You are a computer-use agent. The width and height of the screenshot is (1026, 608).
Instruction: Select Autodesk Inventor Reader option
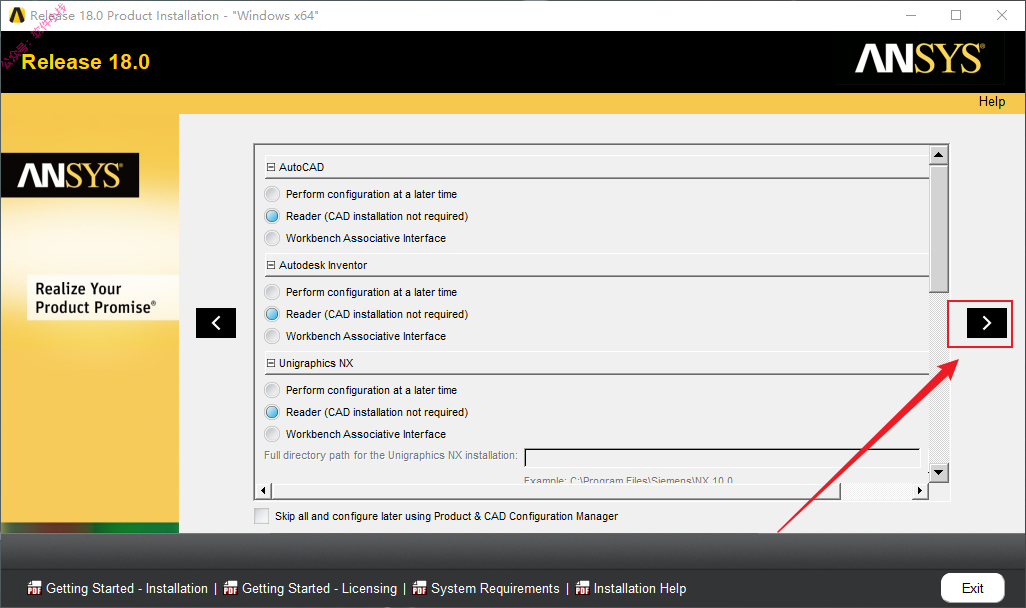[272, 314]
